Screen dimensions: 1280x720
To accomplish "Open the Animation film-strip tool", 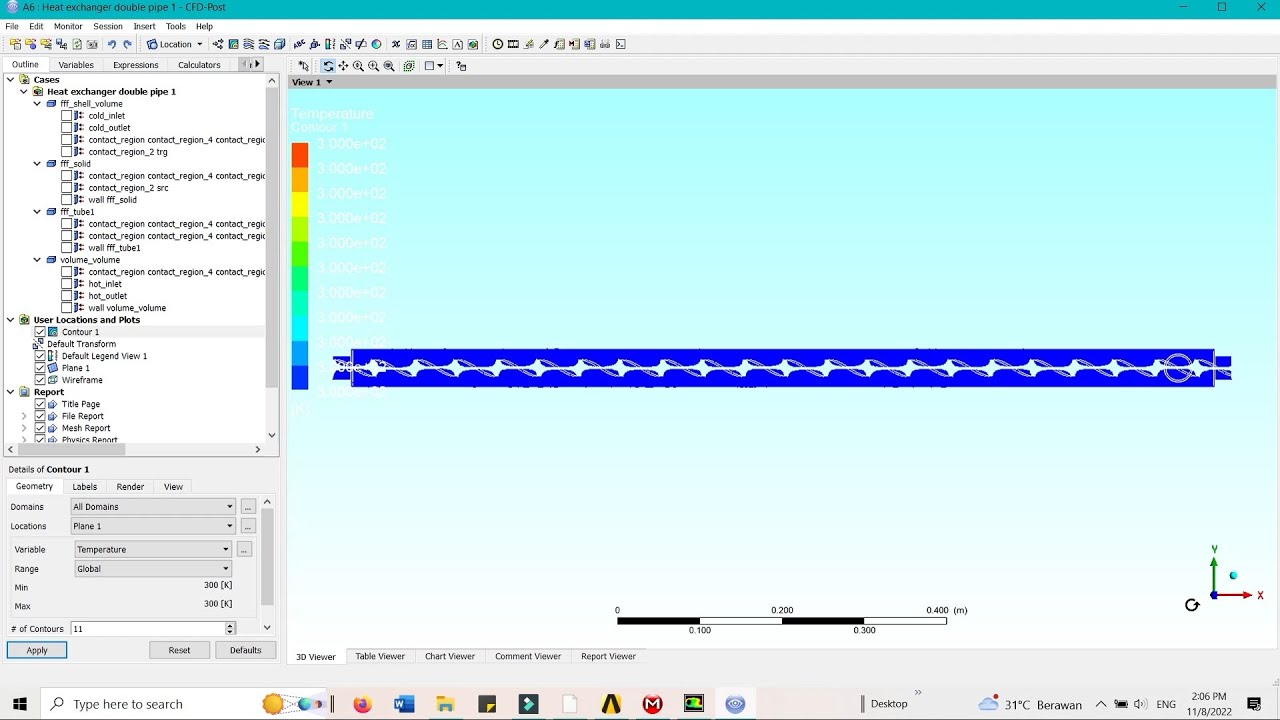I will 513,44.
